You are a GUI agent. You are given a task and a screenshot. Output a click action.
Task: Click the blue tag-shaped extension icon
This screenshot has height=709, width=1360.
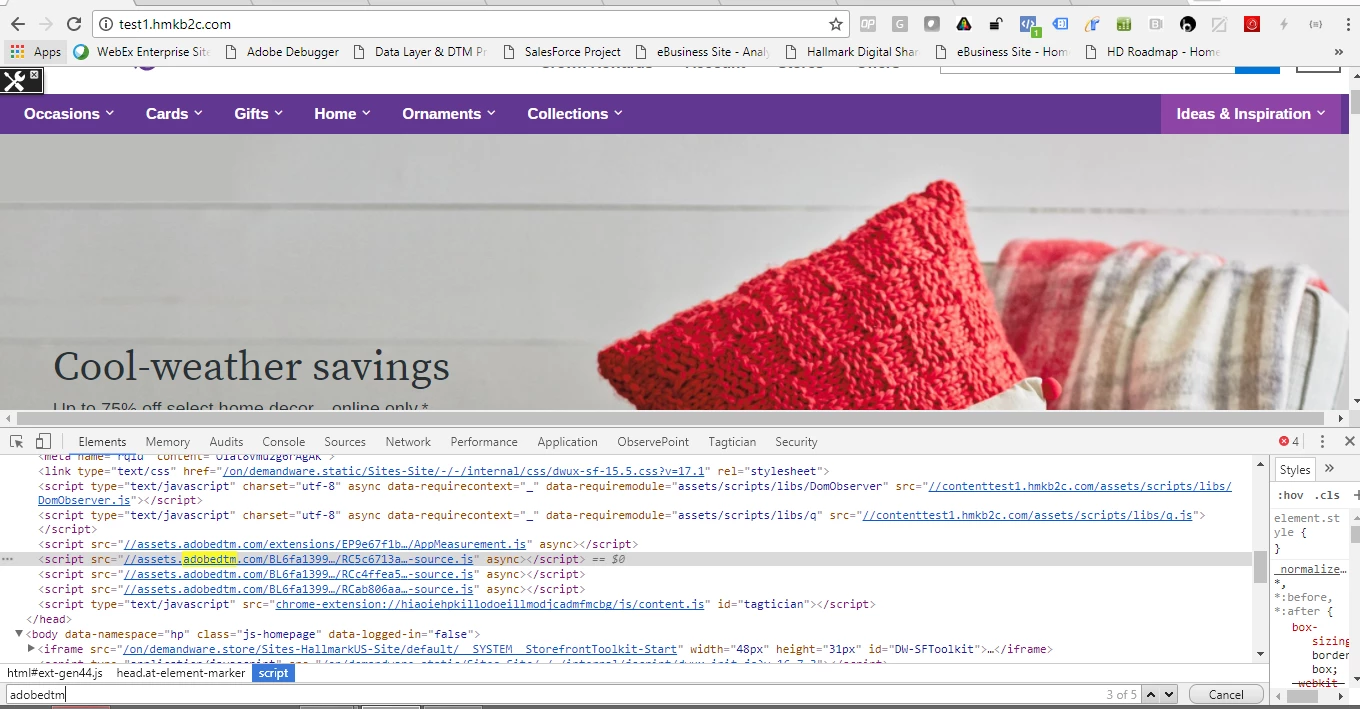click(1060, 24)
